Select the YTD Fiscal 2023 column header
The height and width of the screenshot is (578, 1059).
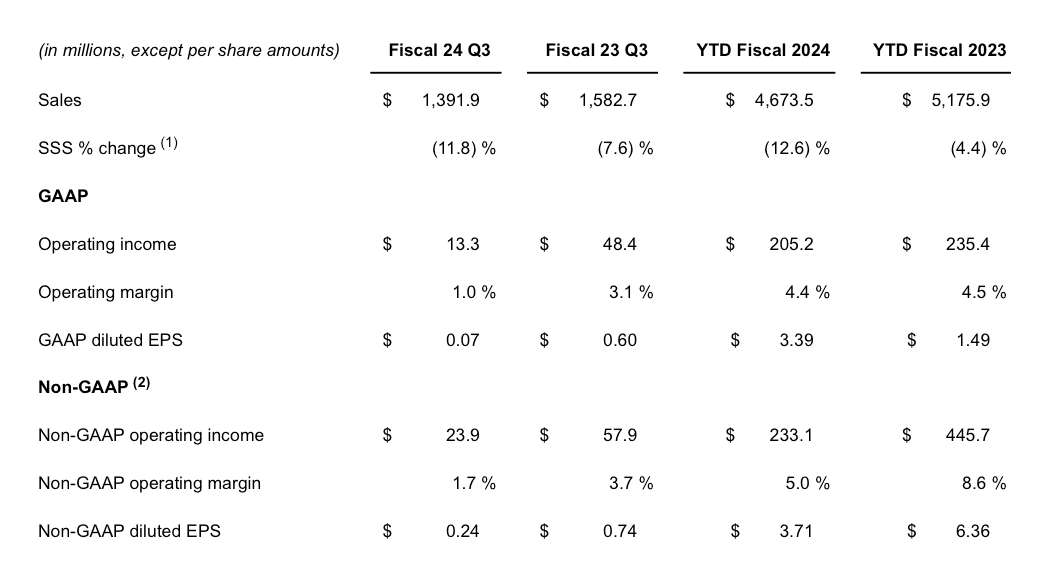point(939,50)
